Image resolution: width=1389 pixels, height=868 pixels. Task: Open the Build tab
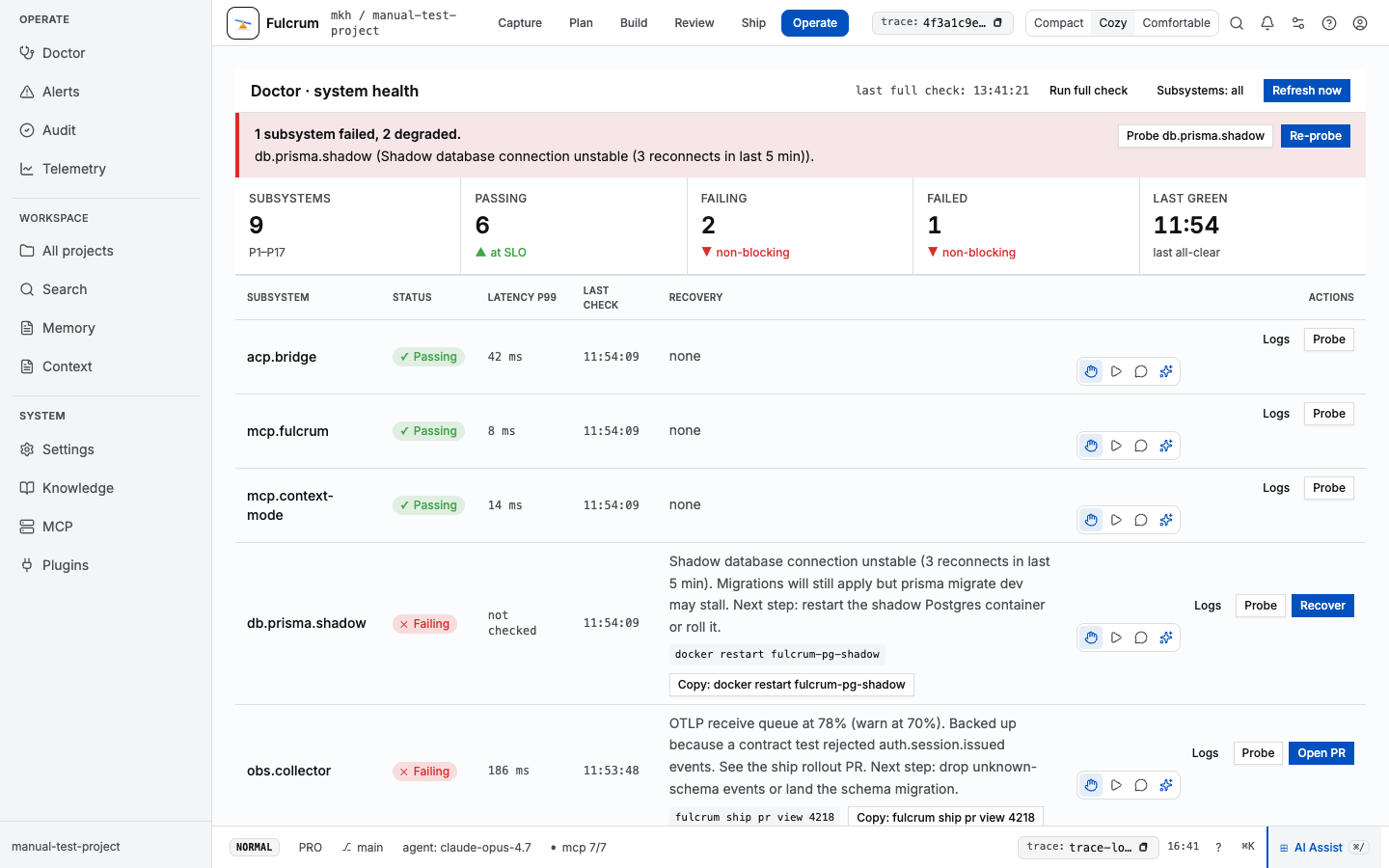634,23
